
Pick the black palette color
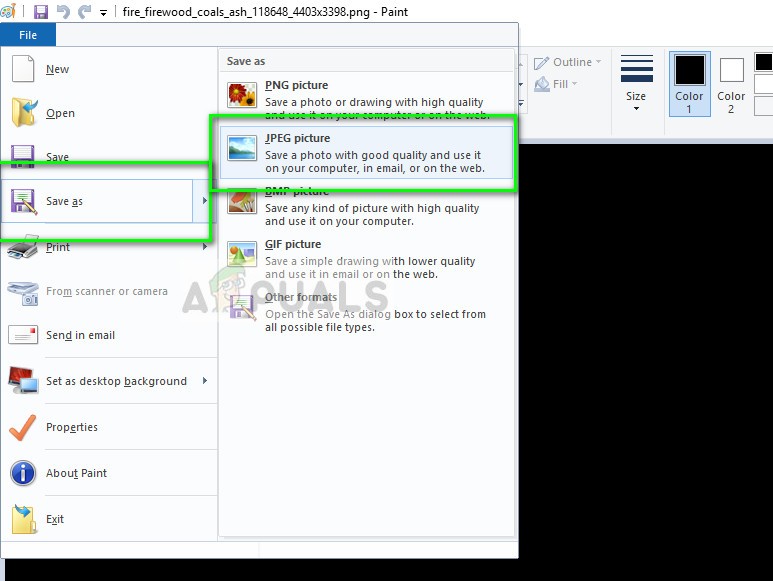(x=764, y=62)
